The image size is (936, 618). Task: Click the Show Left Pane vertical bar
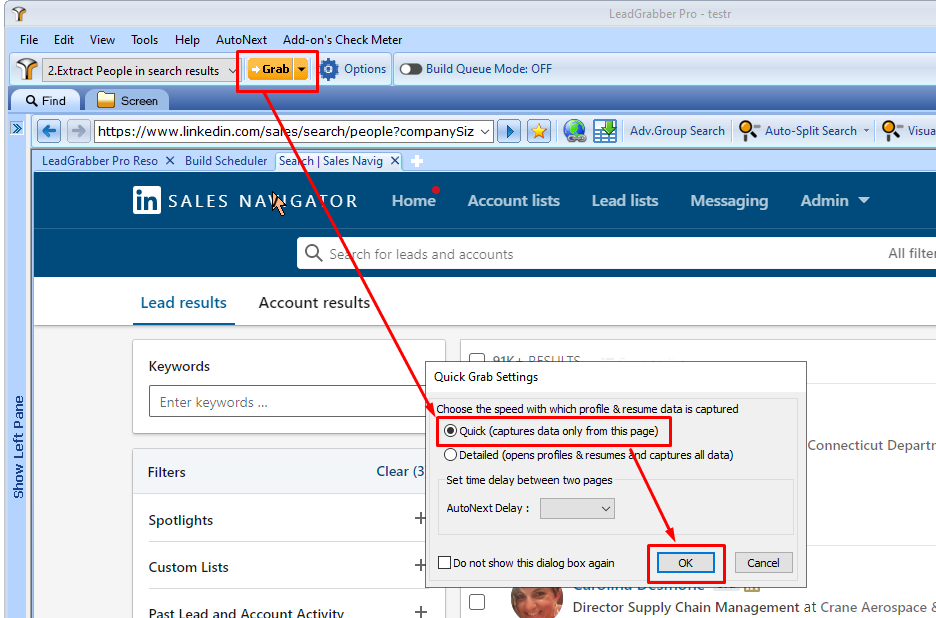pos(18,447)
